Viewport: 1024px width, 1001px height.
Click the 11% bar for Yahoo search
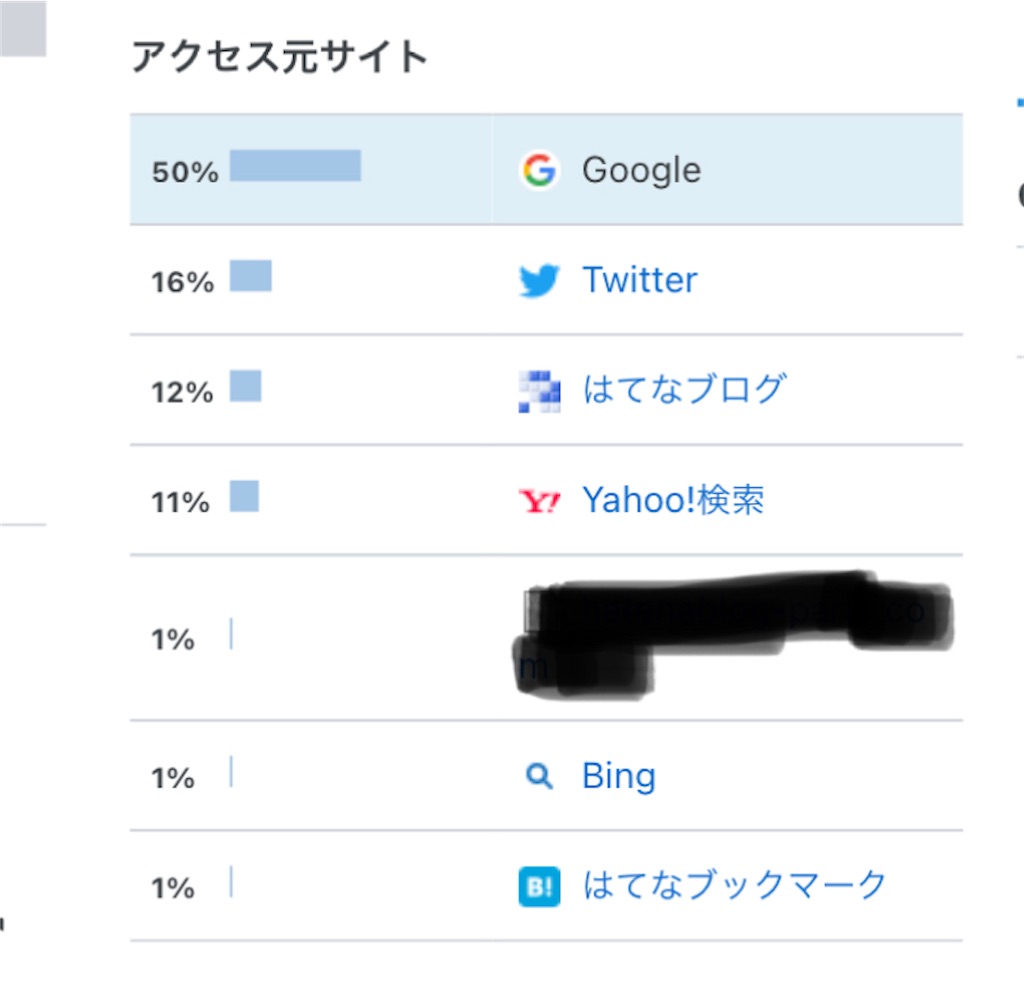click(x=244, y=496)
